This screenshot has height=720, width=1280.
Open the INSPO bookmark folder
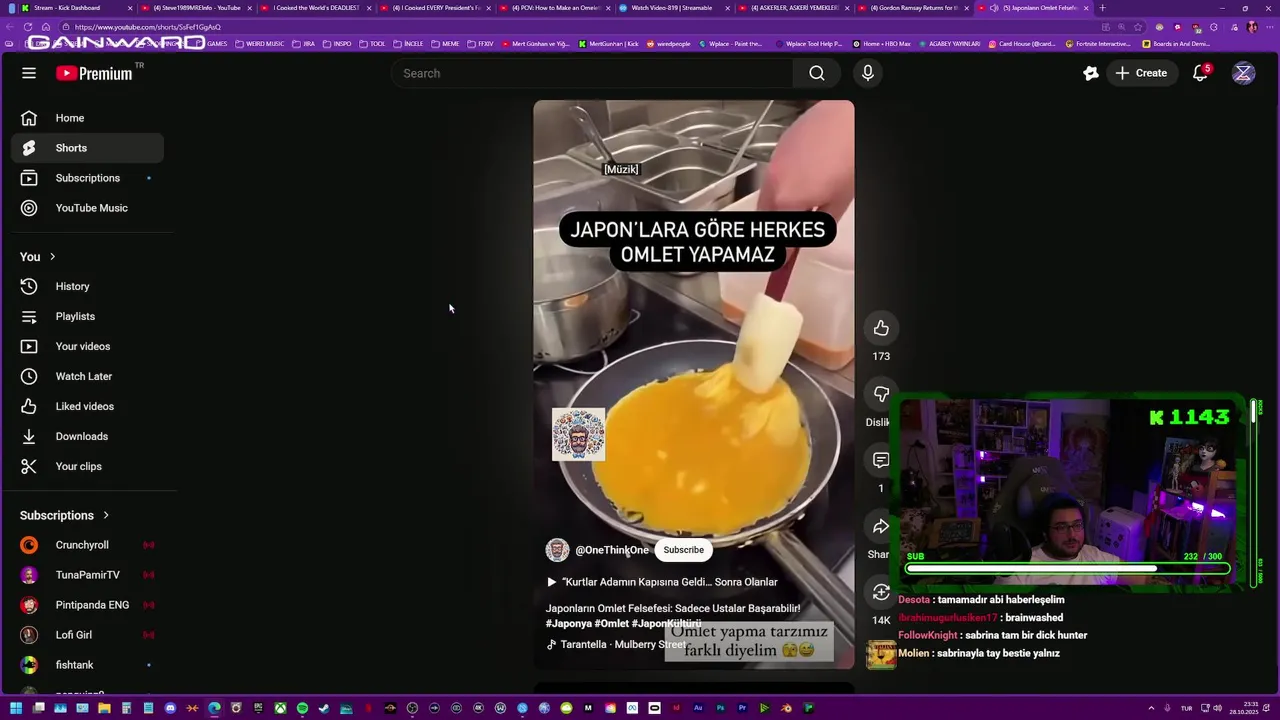click(337, 44)
